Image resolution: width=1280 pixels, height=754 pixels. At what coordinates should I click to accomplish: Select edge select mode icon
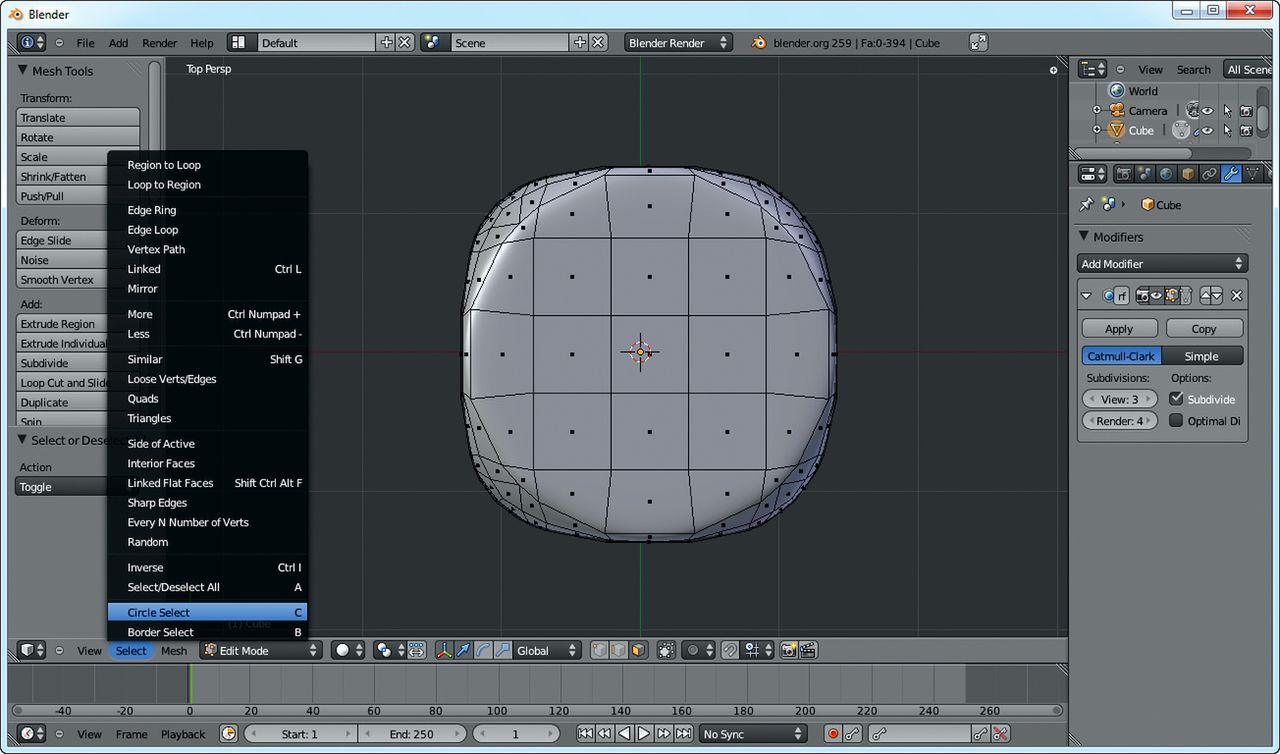(619, 650)
